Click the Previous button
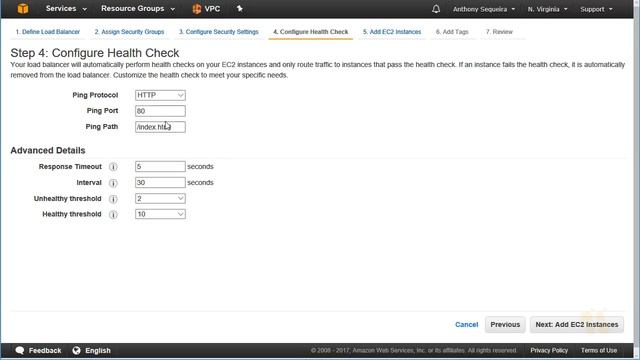The height and width of the screenshot is (360, 640). click(x=505, y=324)
